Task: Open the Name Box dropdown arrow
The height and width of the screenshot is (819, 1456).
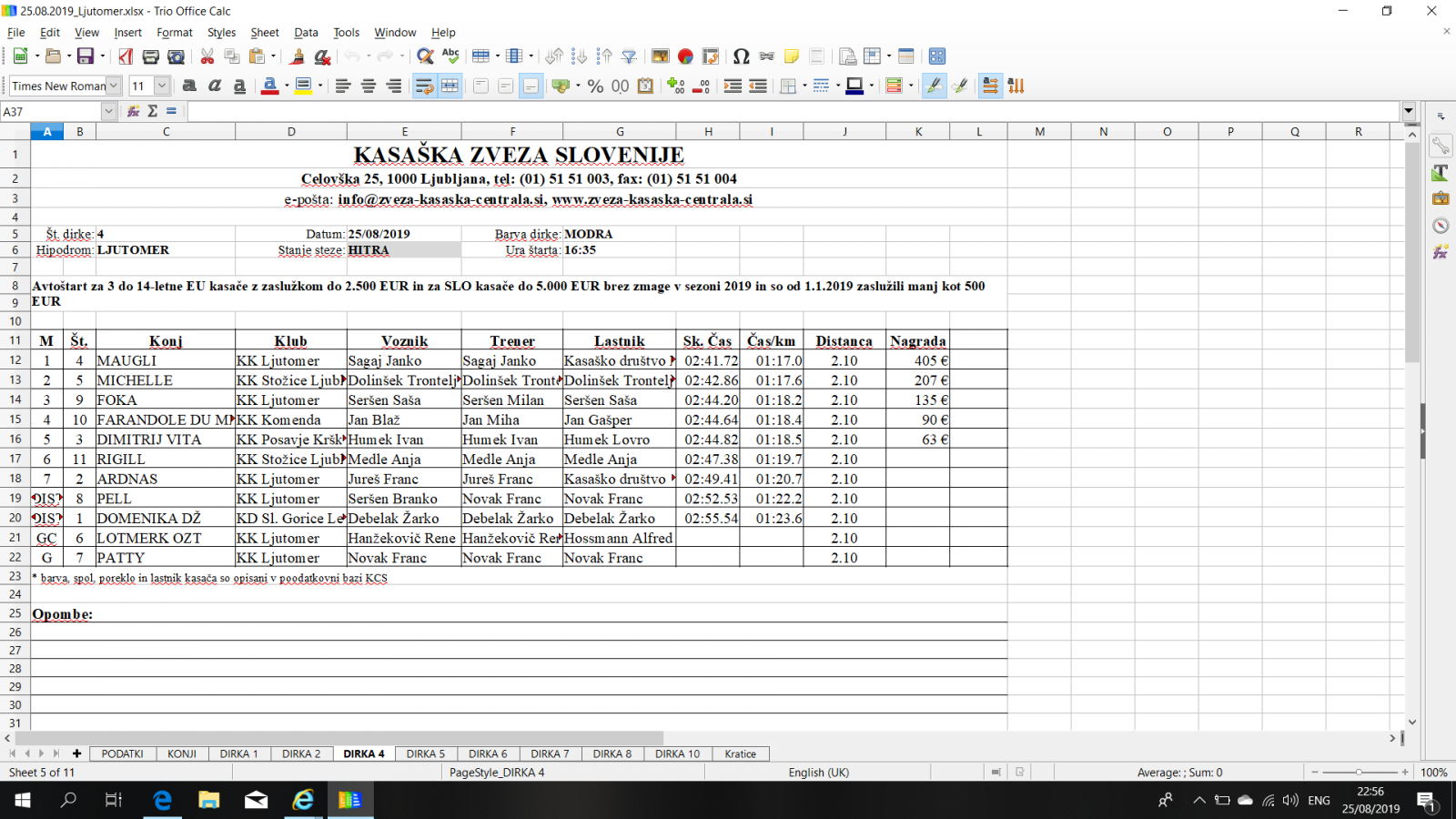Action: [x=108, y=111]
